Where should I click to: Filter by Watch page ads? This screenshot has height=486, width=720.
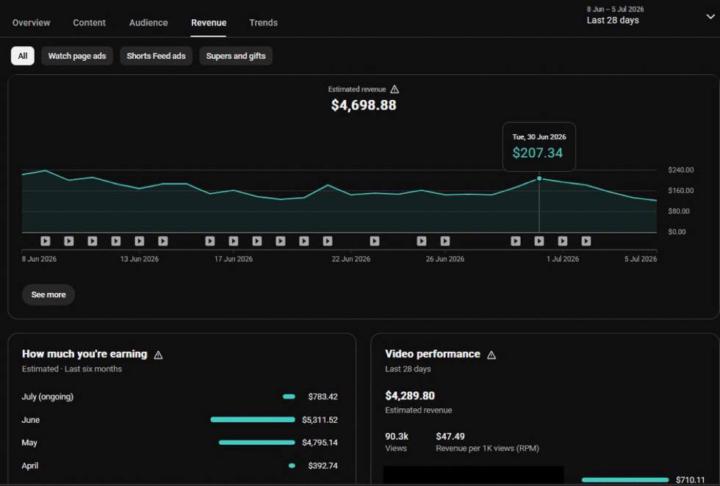(x=77, y=56)
